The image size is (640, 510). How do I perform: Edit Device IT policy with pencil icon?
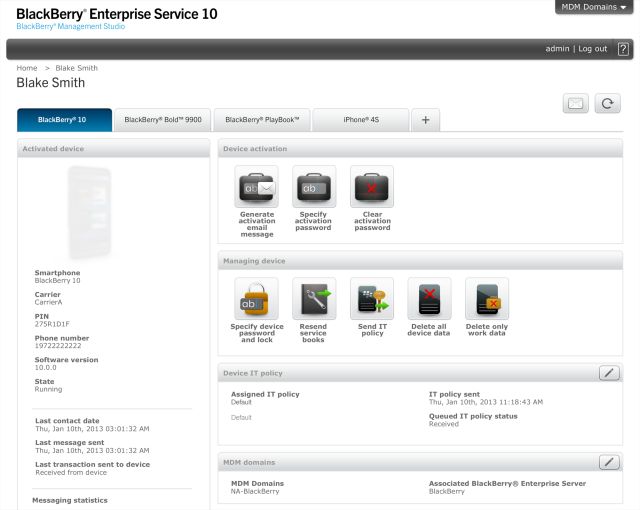coord(609,373)
